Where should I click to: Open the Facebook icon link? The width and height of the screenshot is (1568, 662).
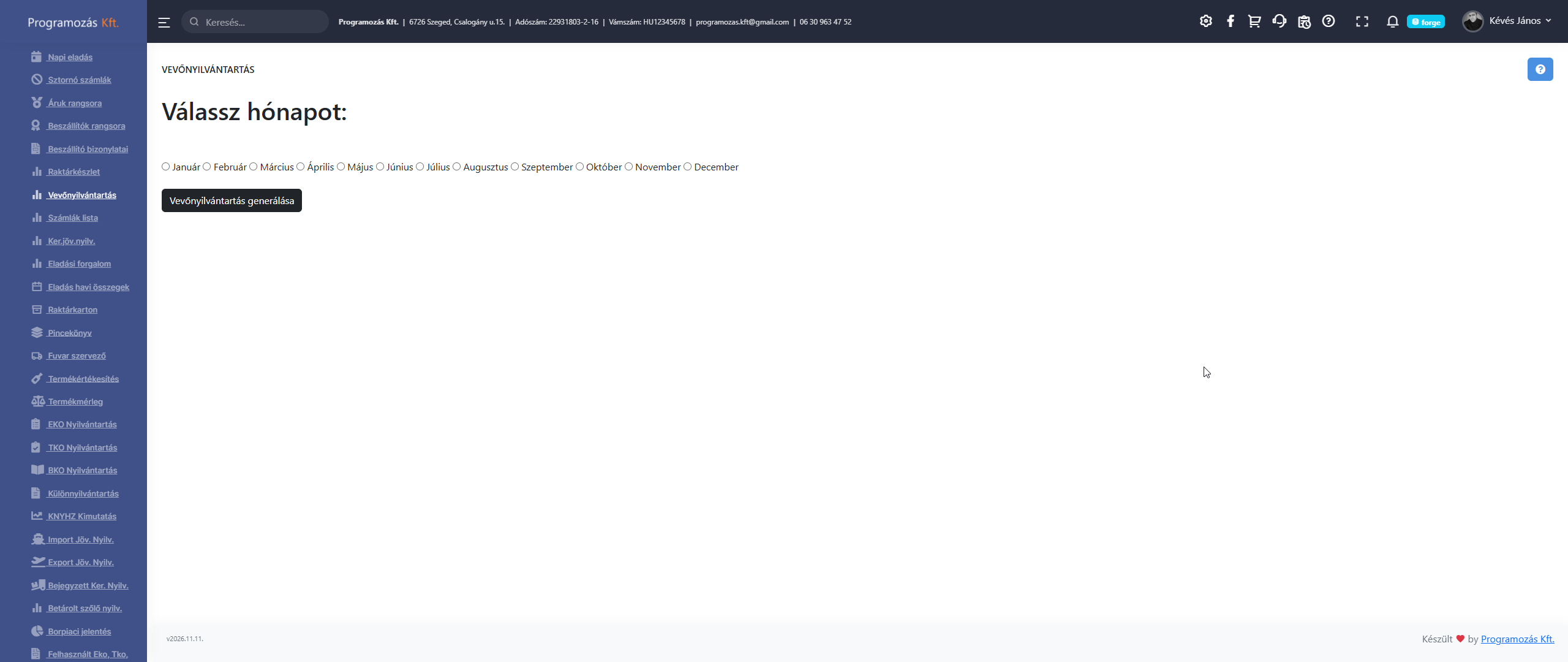click(1230, 21)
